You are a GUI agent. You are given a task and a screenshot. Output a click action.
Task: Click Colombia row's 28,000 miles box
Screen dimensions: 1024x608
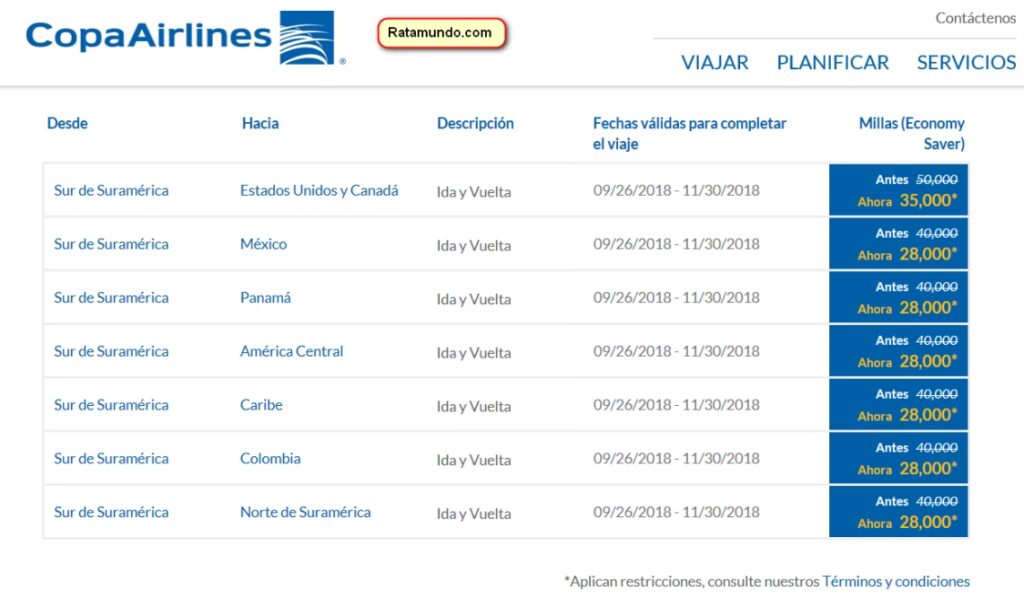click(x=899, y=459)
